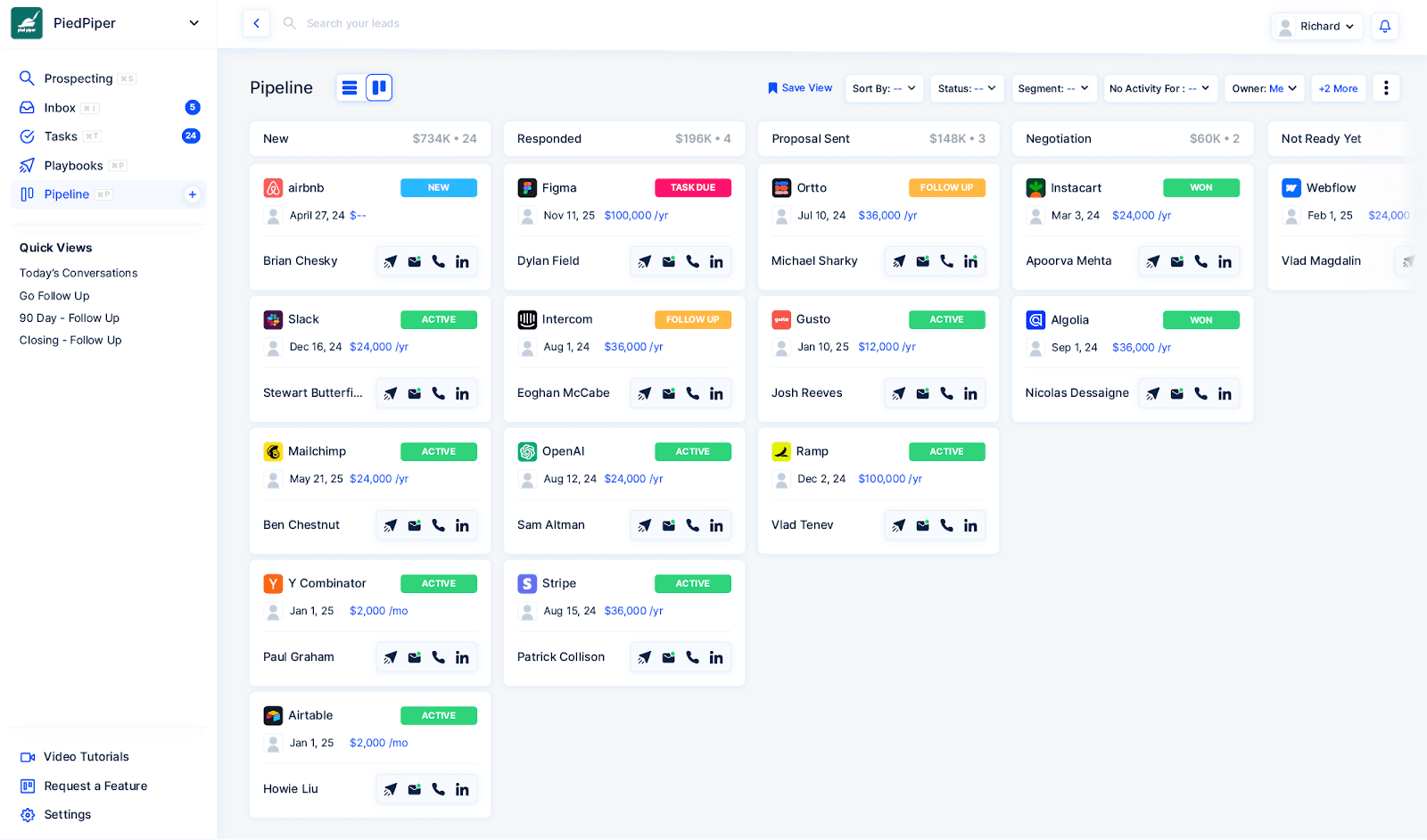Open the Status filter menu
The height and width of the screenshot is (840, 1427).
coord(967,88)
